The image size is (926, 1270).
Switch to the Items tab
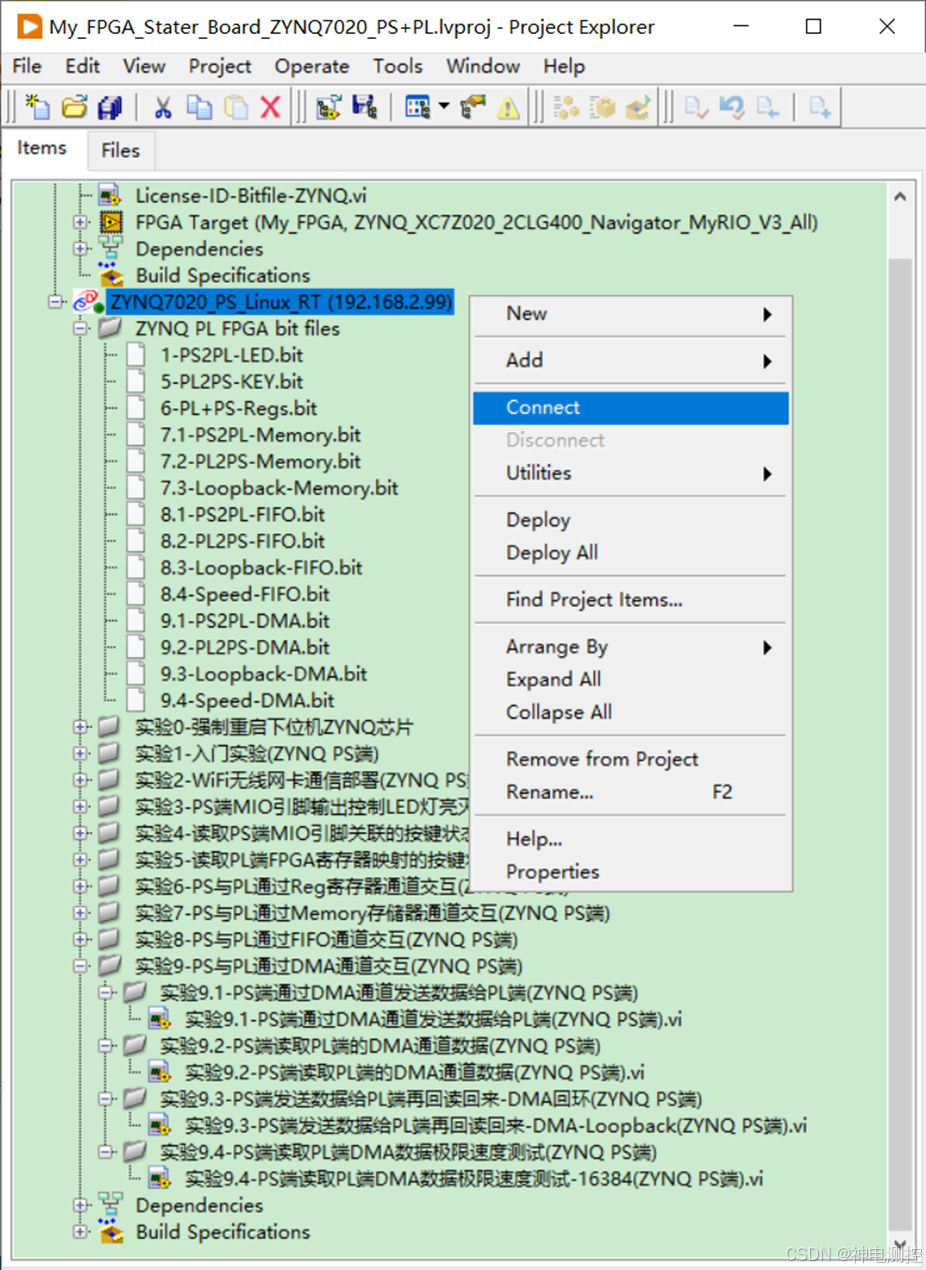pyautogui.click(x=42, y=148)
